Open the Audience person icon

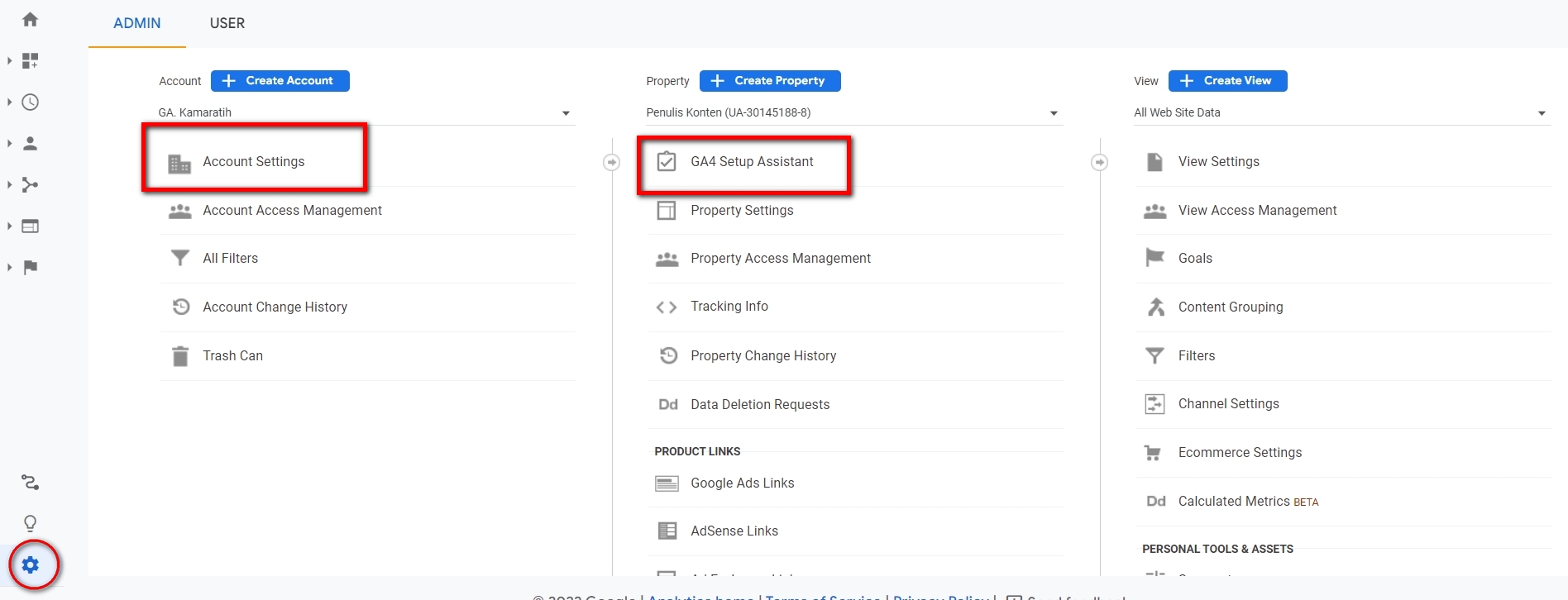pos(31,143)
